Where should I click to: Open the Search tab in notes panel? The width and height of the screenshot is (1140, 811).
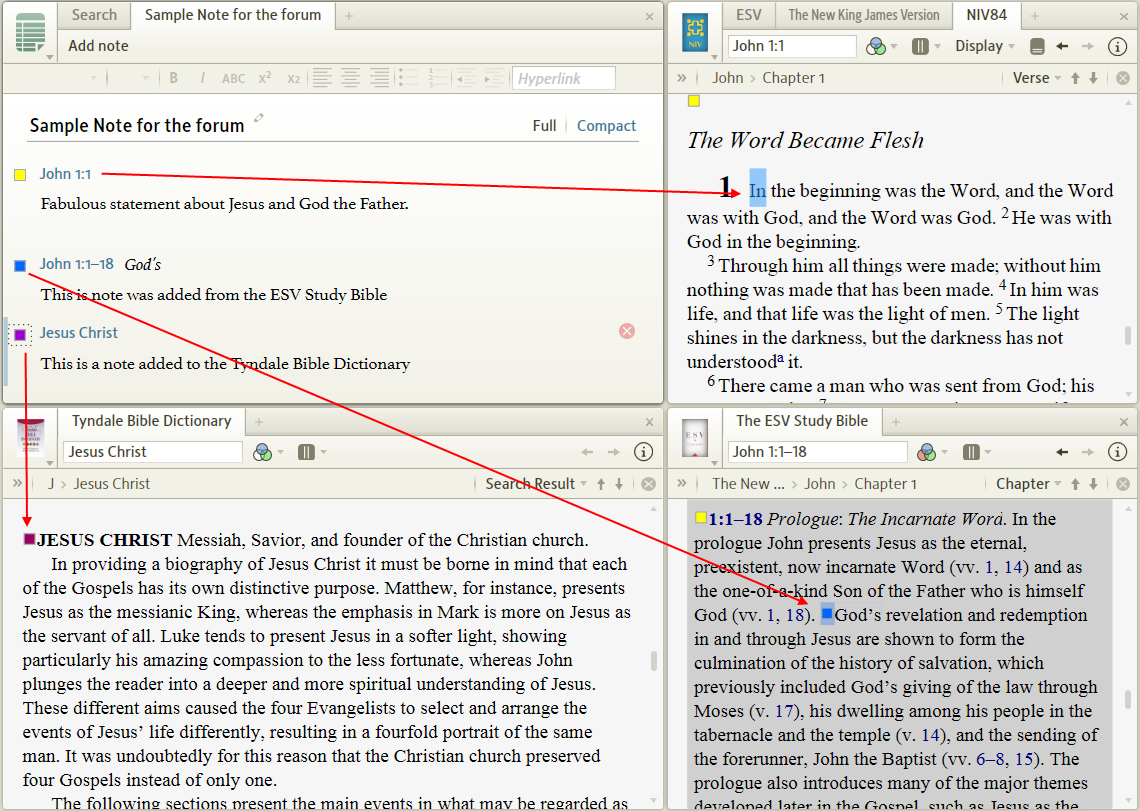click(x=95, y=15)
